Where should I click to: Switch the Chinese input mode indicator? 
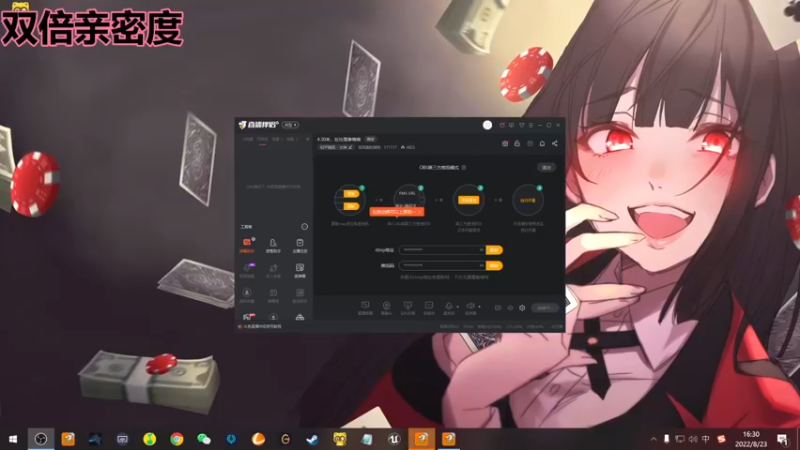tap(706, 439)
